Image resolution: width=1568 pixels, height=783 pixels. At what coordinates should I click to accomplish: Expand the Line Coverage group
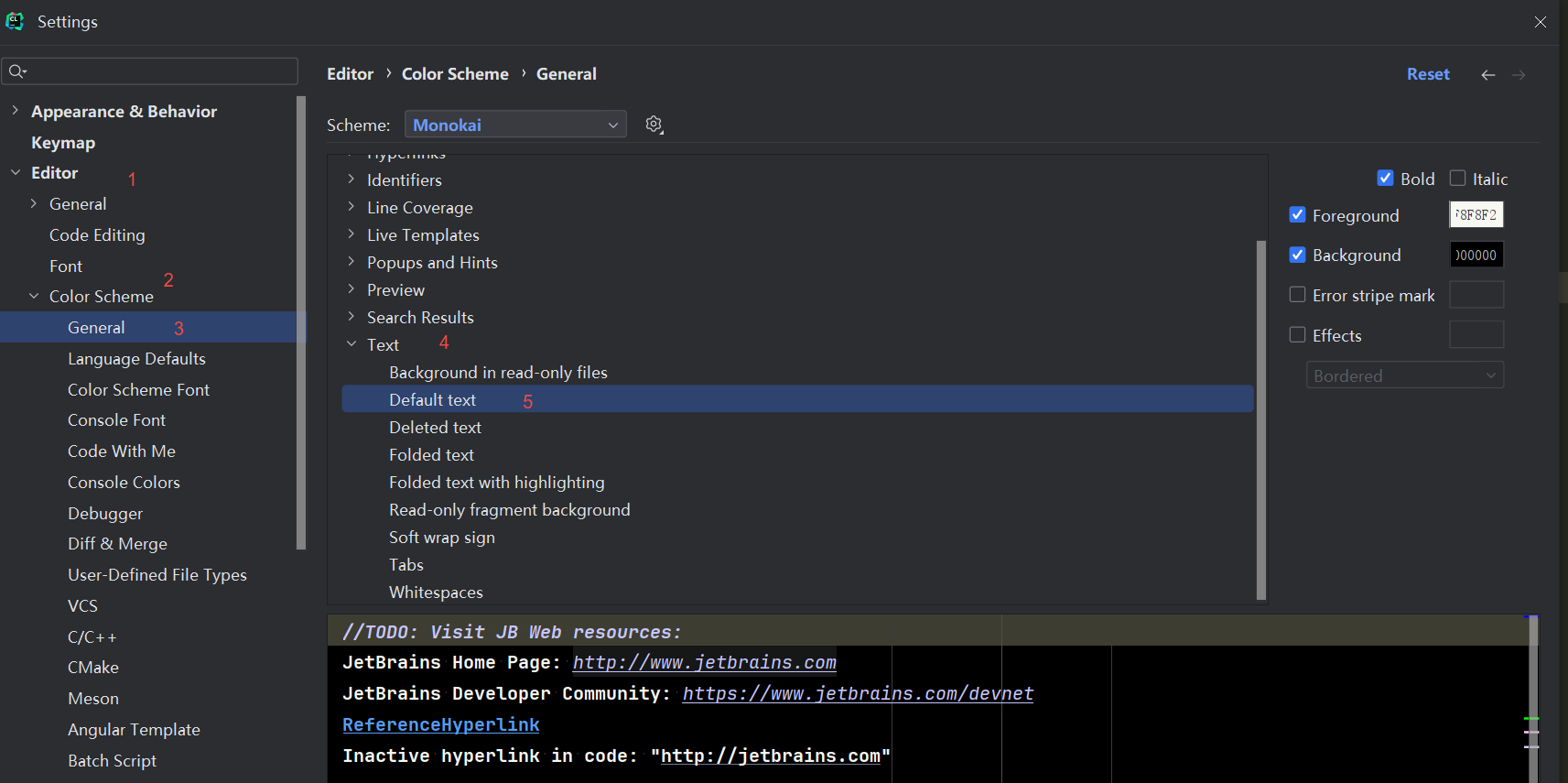(351, 207)
